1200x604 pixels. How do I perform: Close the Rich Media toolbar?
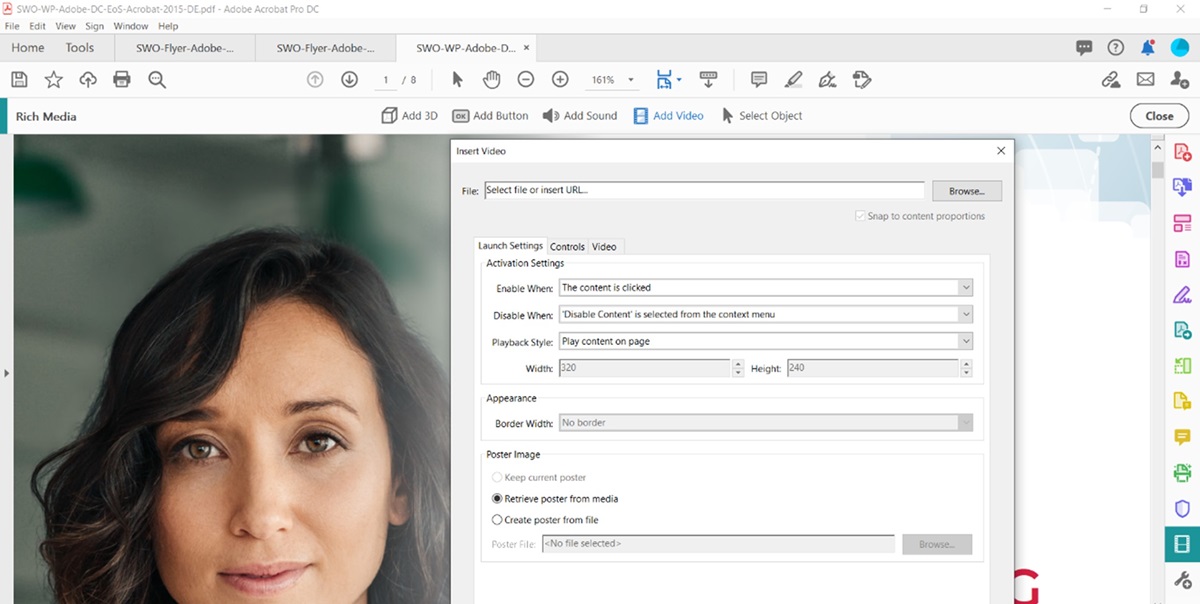point(1158,115)
